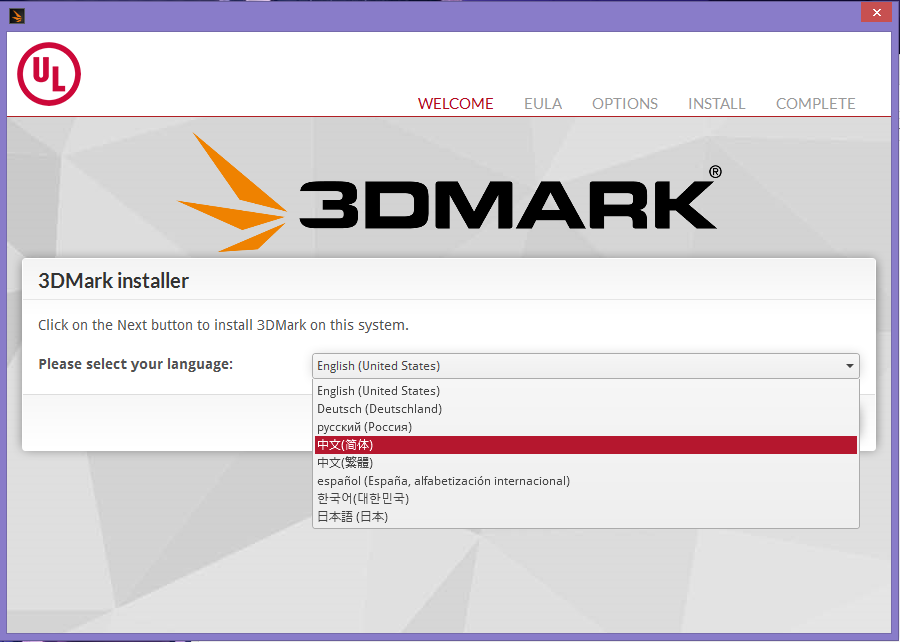The width and height of the screenshot is (900, 642).
Task: Close the installer window
Action: [x=874, y=12]
